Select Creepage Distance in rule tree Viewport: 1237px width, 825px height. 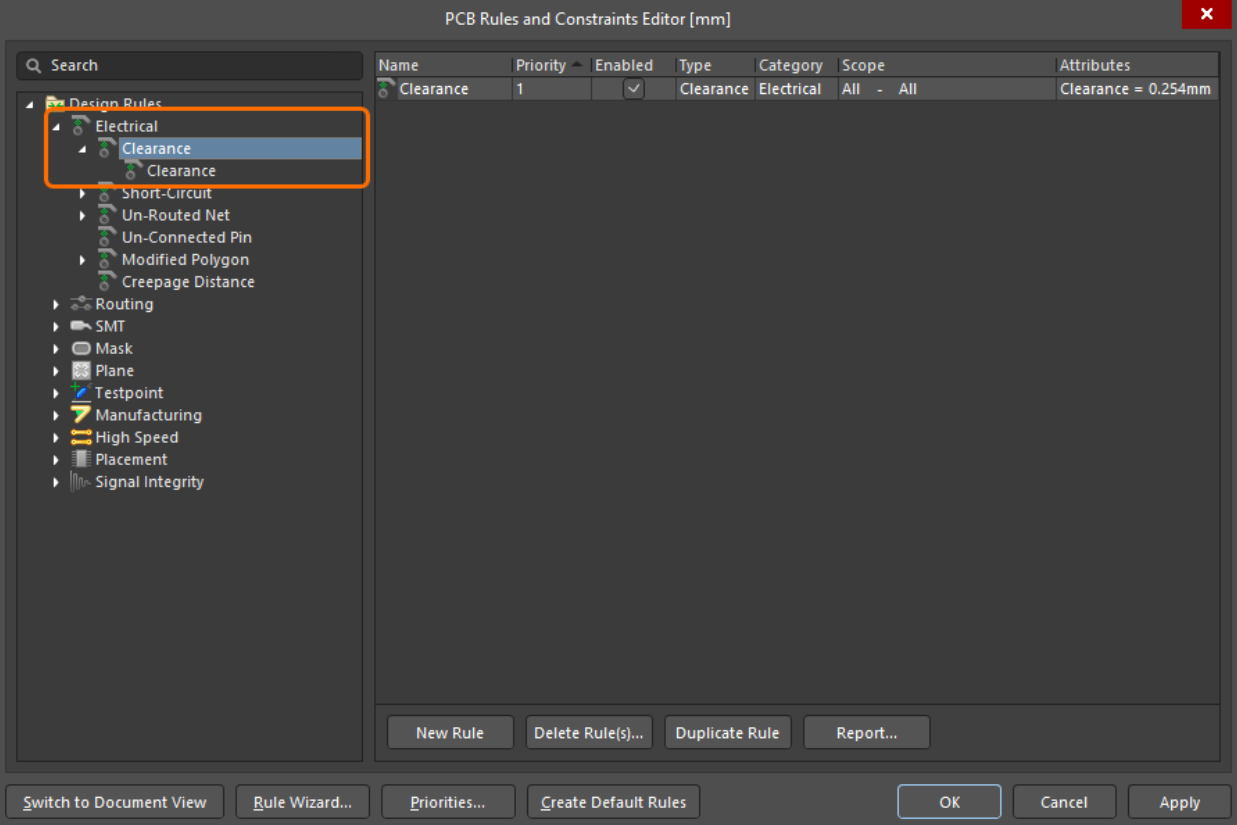coord(188,282)
